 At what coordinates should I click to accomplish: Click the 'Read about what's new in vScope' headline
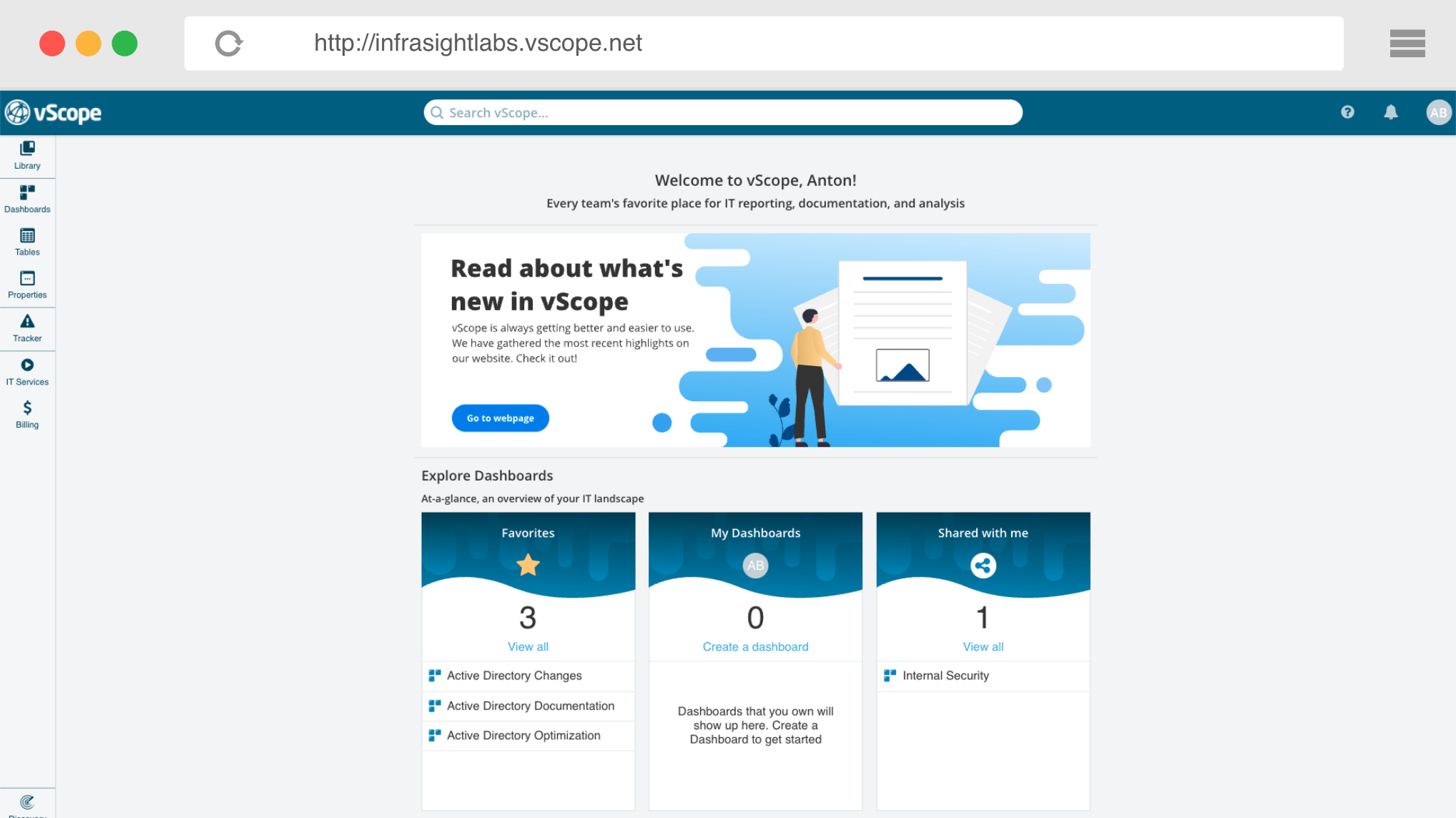point(566,285)
